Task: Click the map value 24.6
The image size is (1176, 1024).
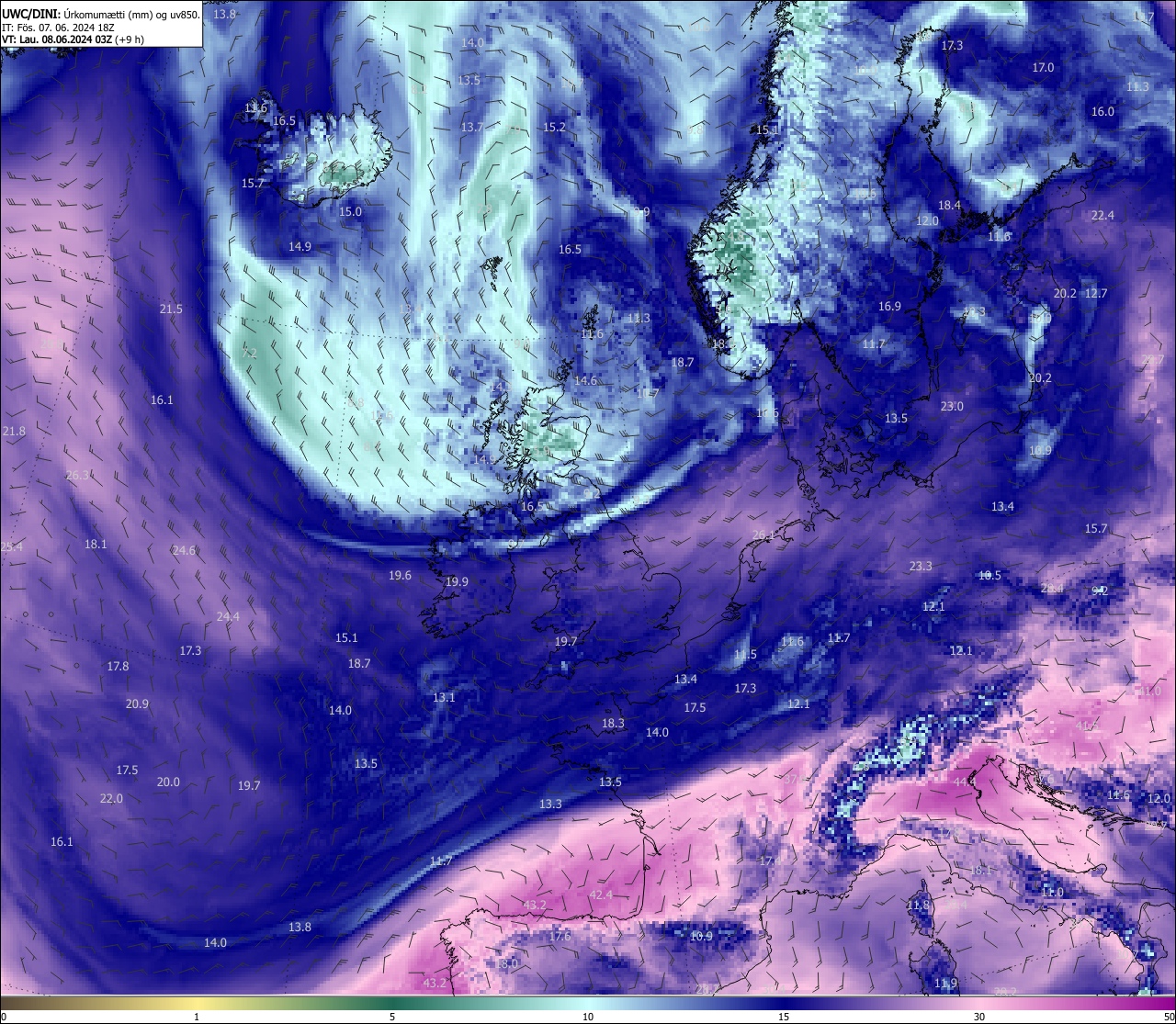Action: 184,551
